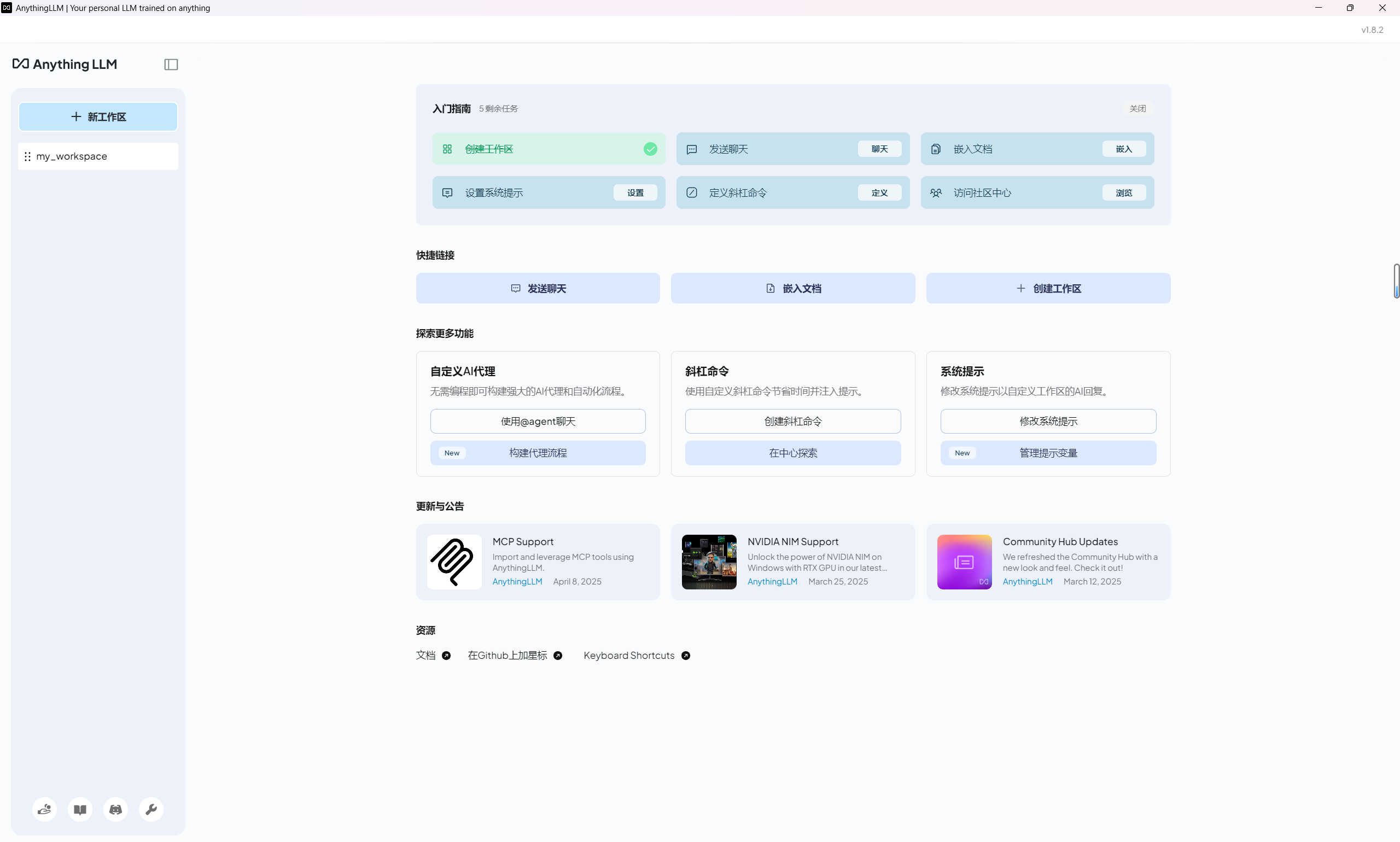Image resolution: width=1400 pixels, height=842 pixels.
Task: Open the Keyboard Shortcuts link
Action: coord(629,656)
